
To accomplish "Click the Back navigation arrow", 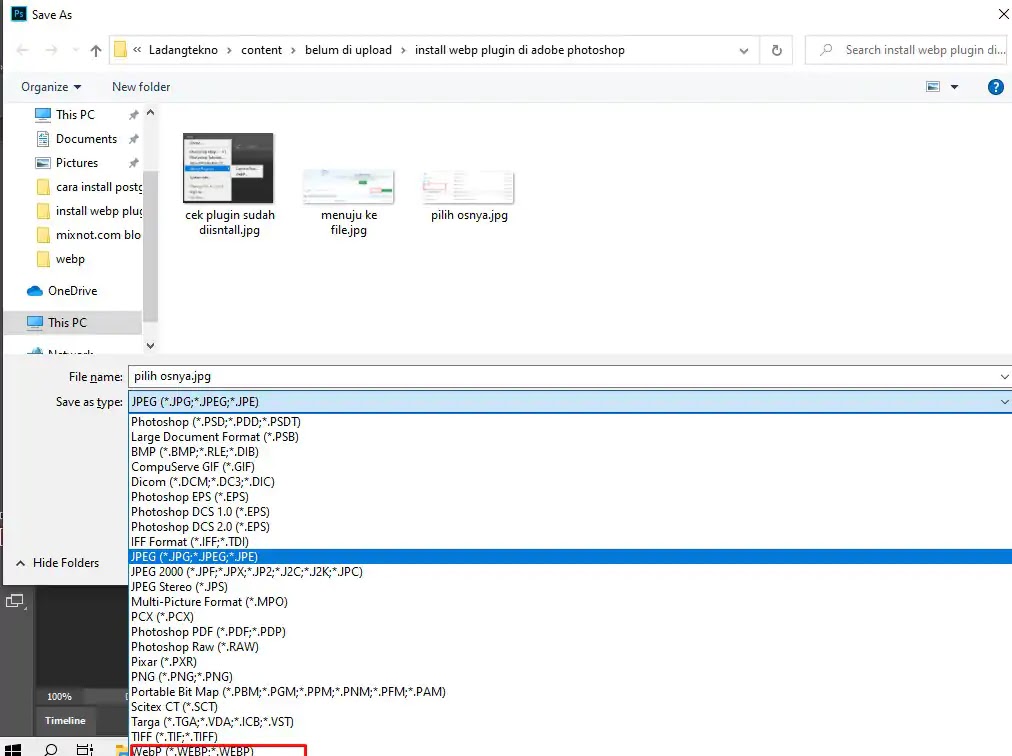I will point(23,50).
